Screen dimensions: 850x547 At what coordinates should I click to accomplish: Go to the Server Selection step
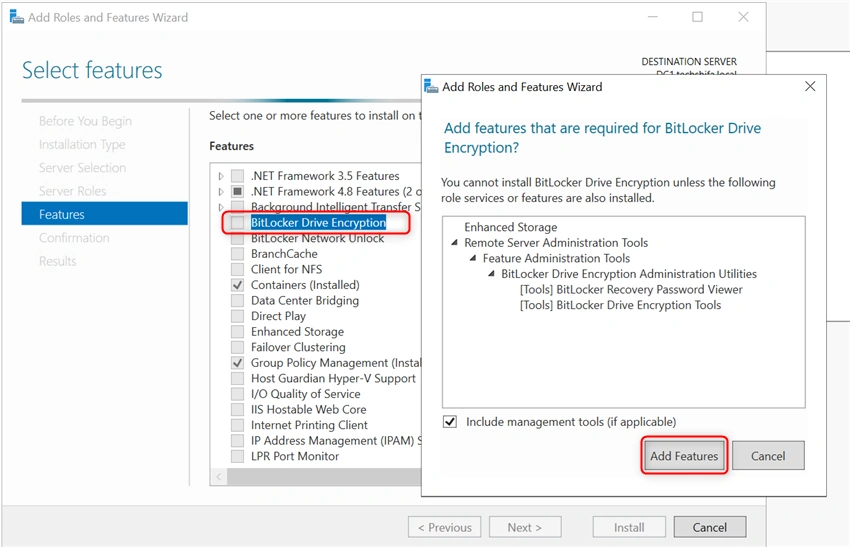[82, 168]
